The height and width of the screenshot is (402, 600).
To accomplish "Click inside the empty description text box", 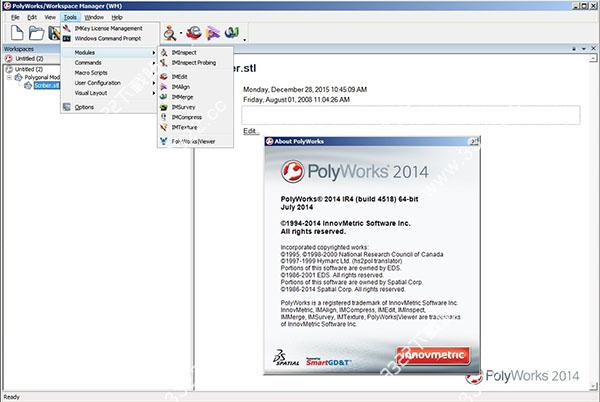I will pyautogui.click(x=411, y=115).
